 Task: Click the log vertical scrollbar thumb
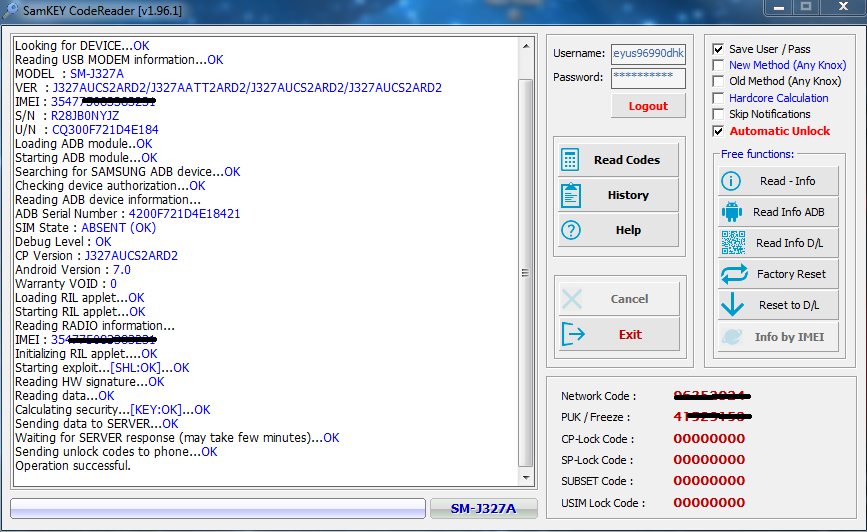click(526, 273)
